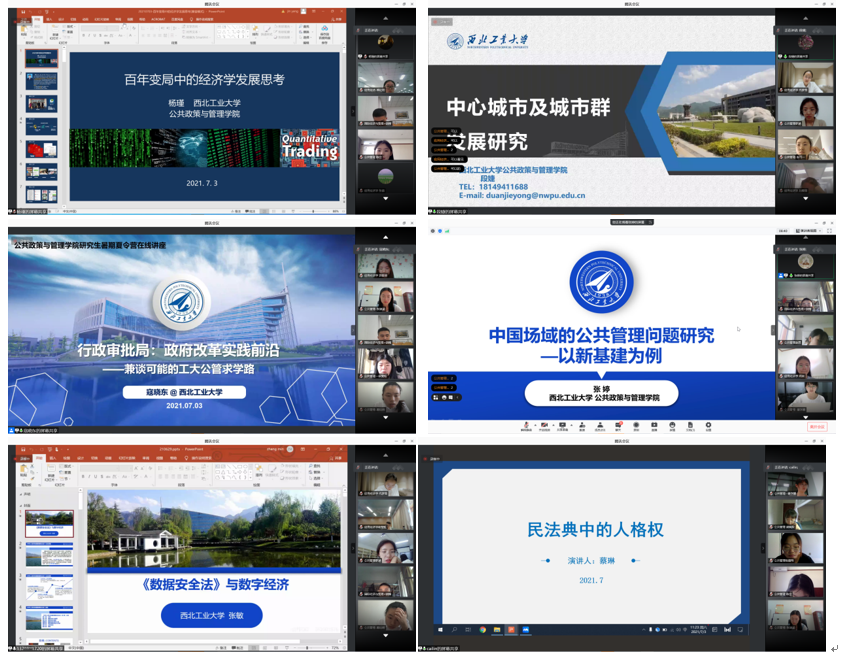Viewport: 842px width, 656px height.
Task: Open Members list icon in meeting toolbar
Action: 599,426
